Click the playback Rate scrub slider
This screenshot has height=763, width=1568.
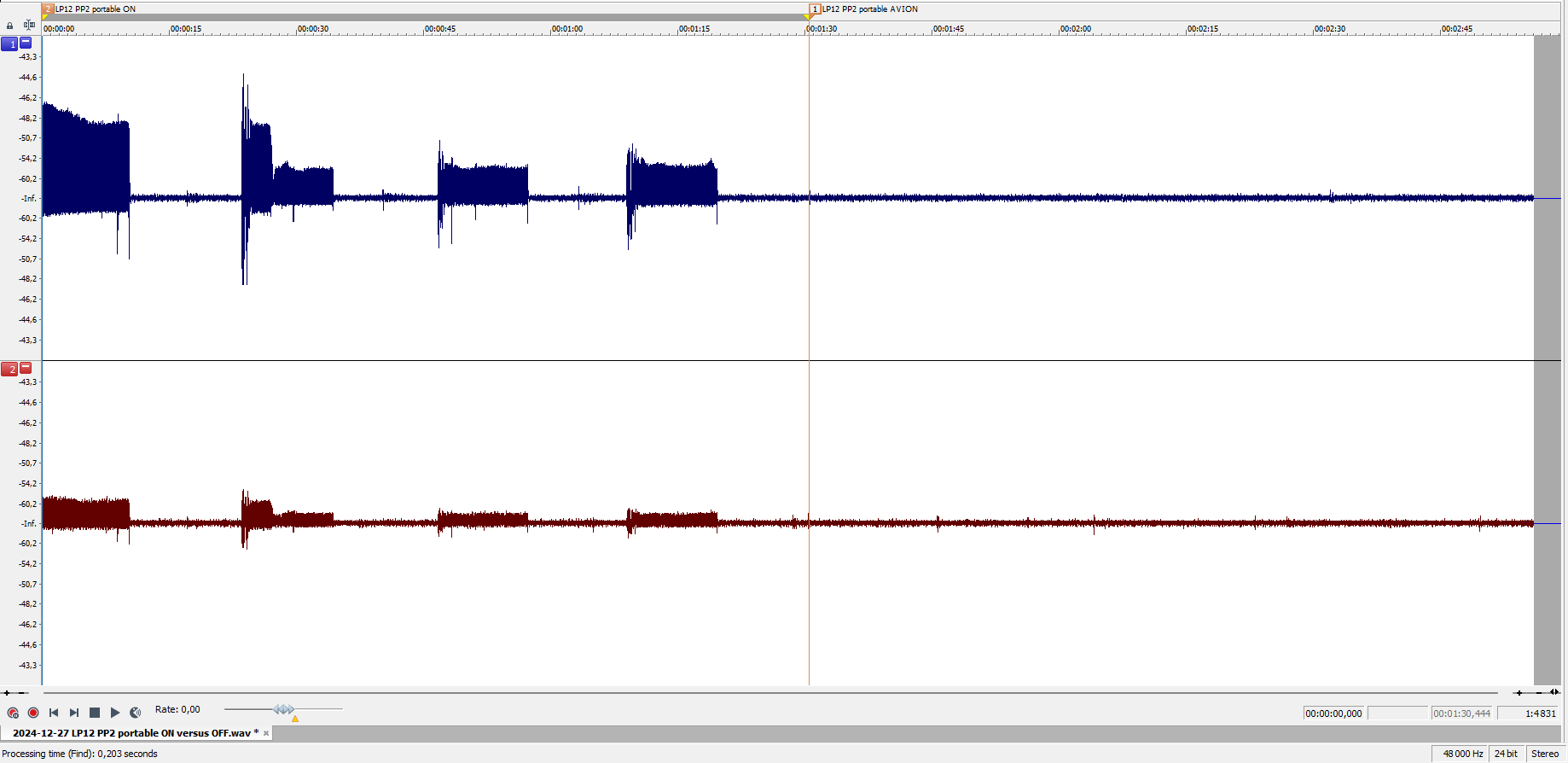click(x=283, y=709)
